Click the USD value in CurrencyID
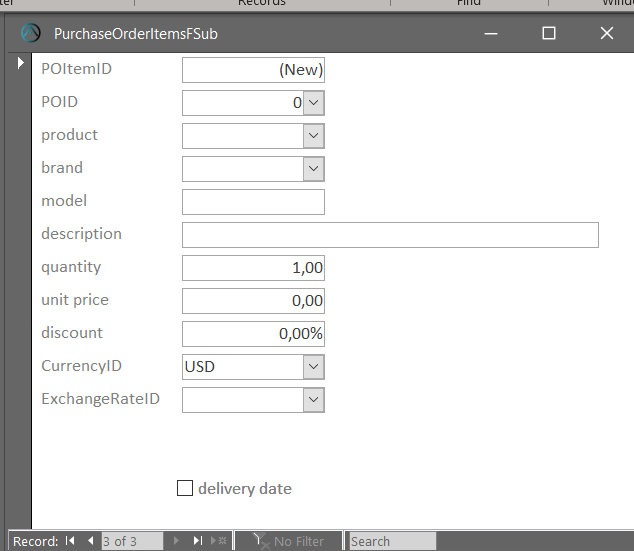 (200, 367)
